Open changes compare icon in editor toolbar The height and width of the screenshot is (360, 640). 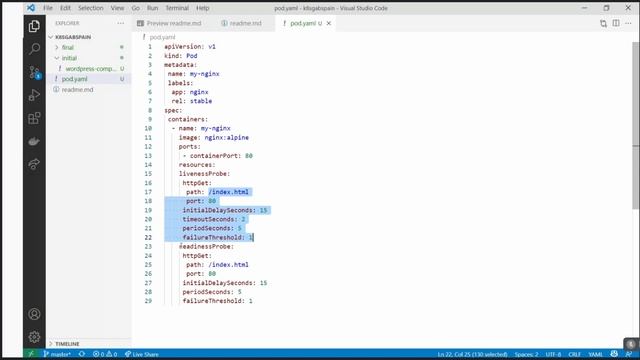[x=603, y=24]
